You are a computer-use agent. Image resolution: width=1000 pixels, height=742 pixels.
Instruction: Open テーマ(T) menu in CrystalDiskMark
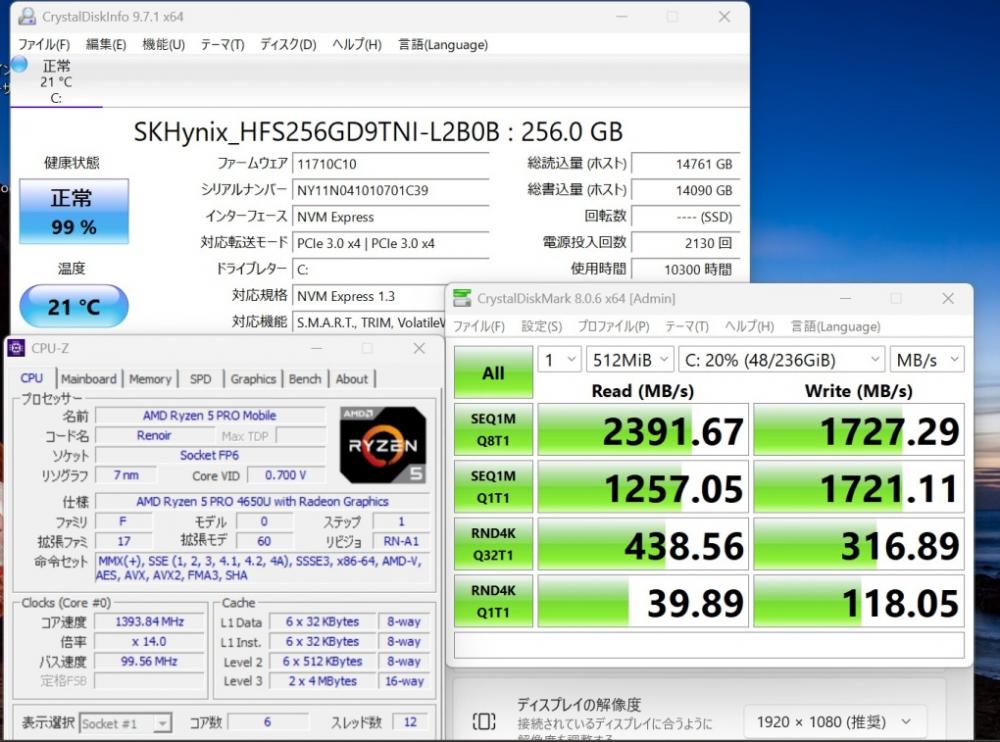tap(686, 327)
